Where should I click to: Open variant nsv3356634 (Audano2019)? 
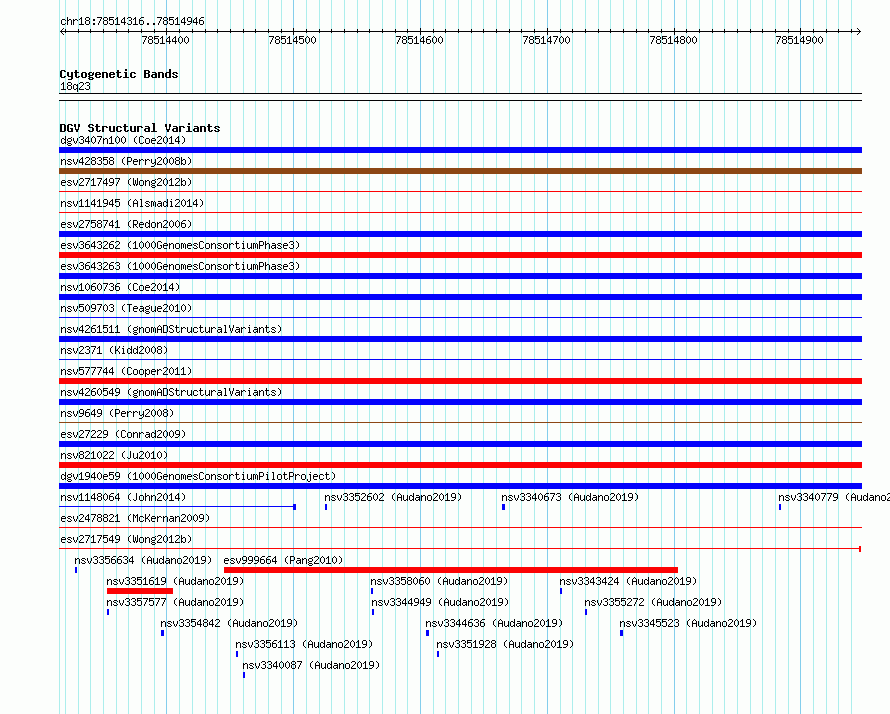point(143,560)
